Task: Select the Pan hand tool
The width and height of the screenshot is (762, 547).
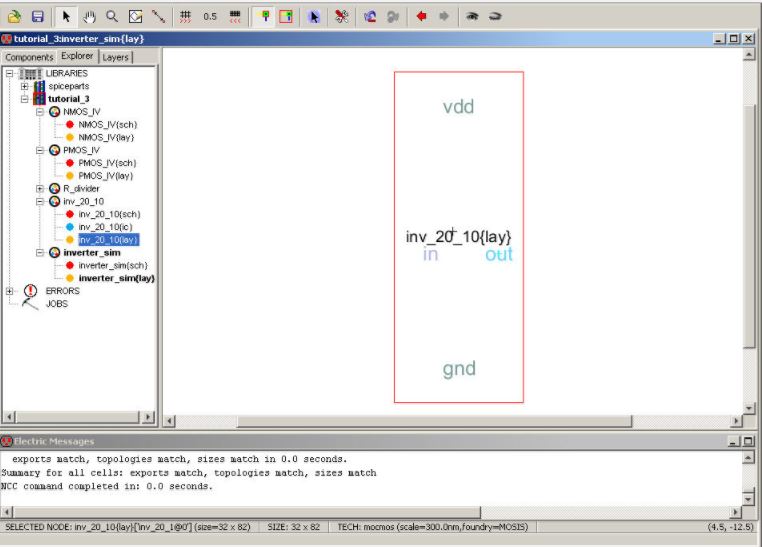Action: (89, 16)
